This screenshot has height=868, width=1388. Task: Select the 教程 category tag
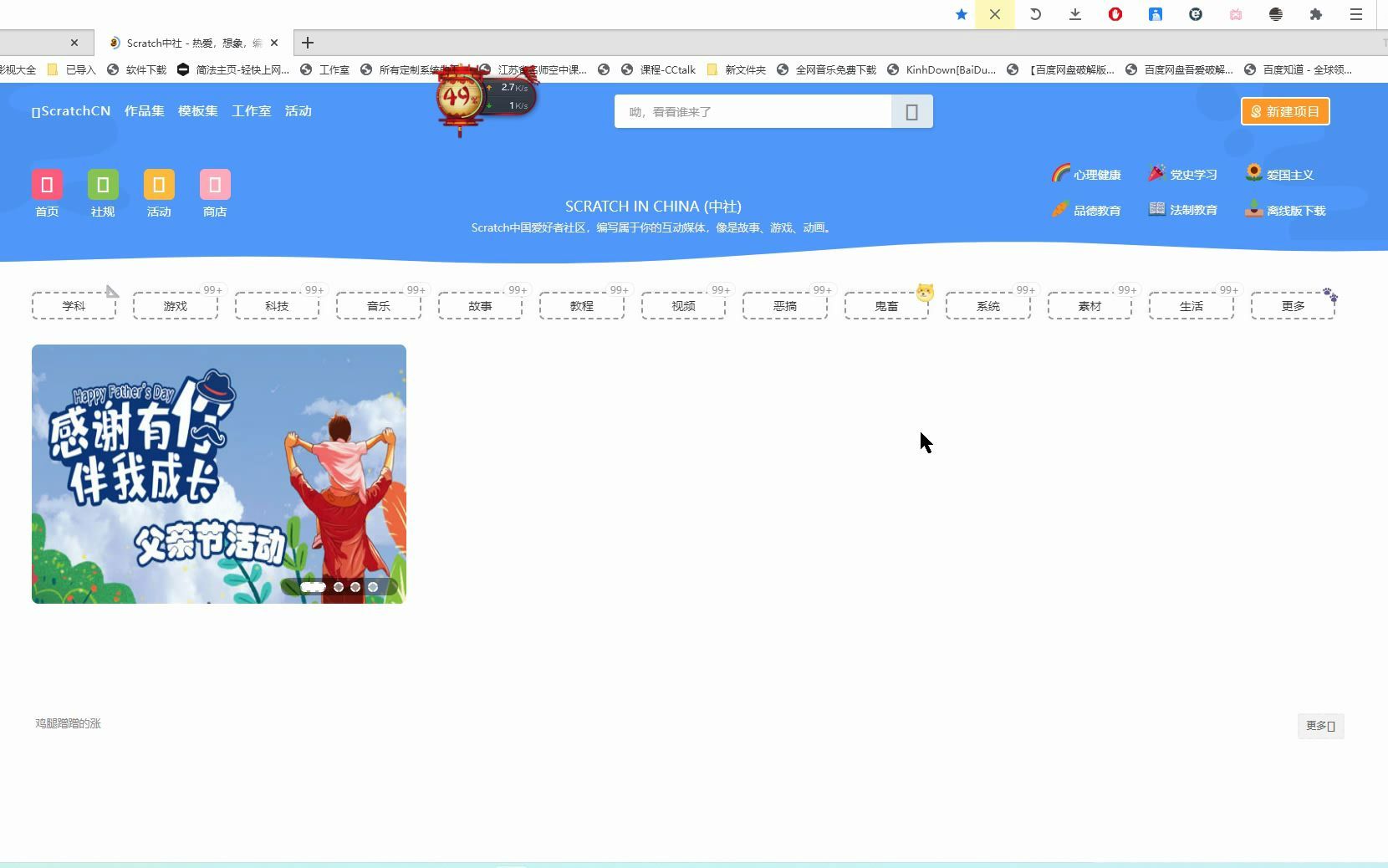pyautogui.click(x=582, y=306)
